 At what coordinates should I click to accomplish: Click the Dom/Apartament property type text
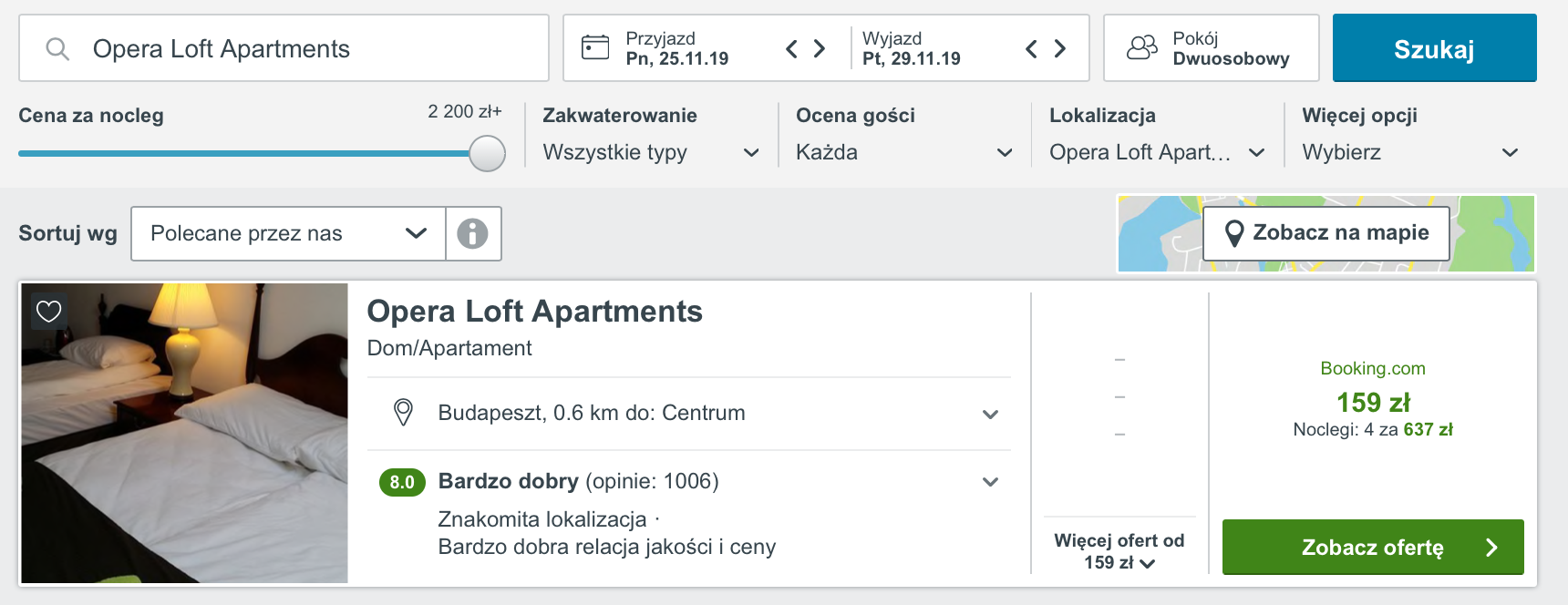pos(449,348)
